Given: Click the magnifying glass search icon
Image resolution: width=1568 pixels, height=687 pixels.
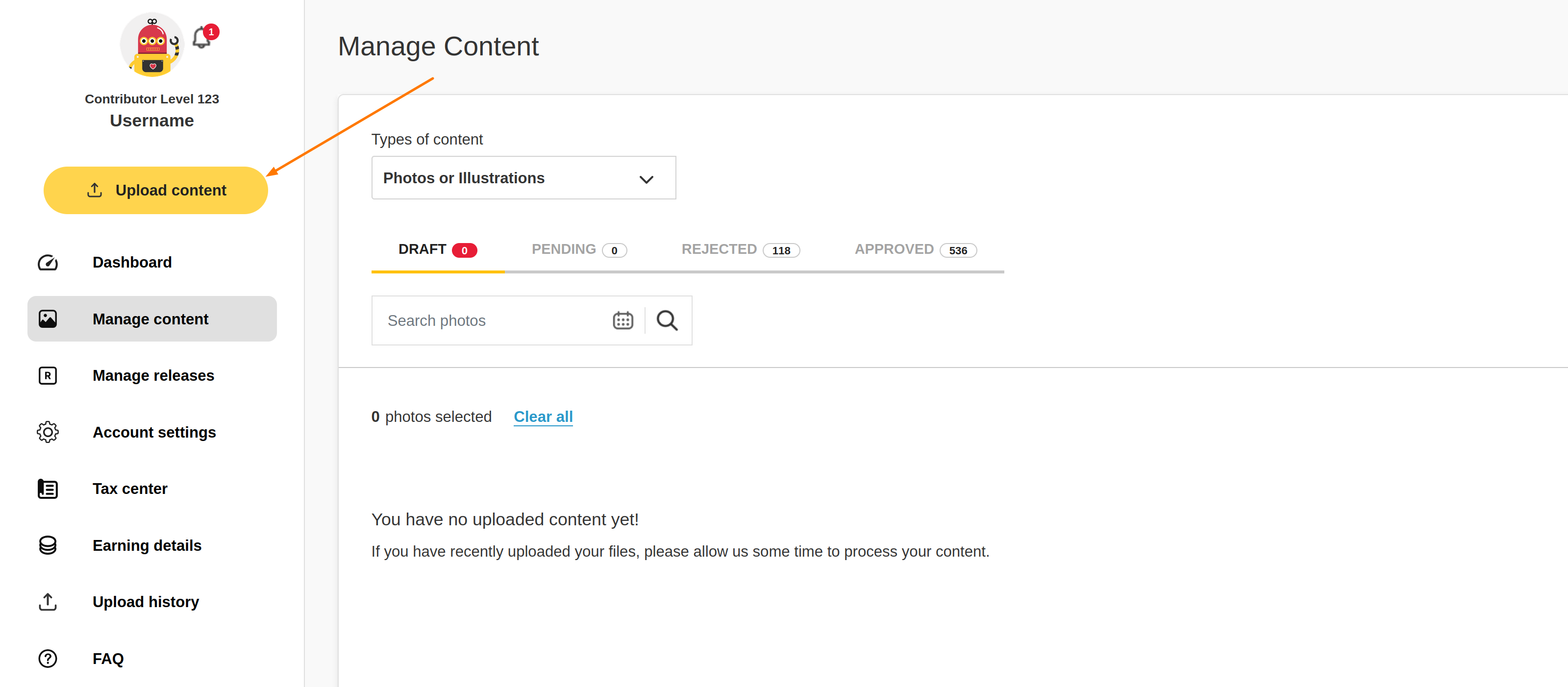Looking at the screenshot, I should (x=668, y=320).
